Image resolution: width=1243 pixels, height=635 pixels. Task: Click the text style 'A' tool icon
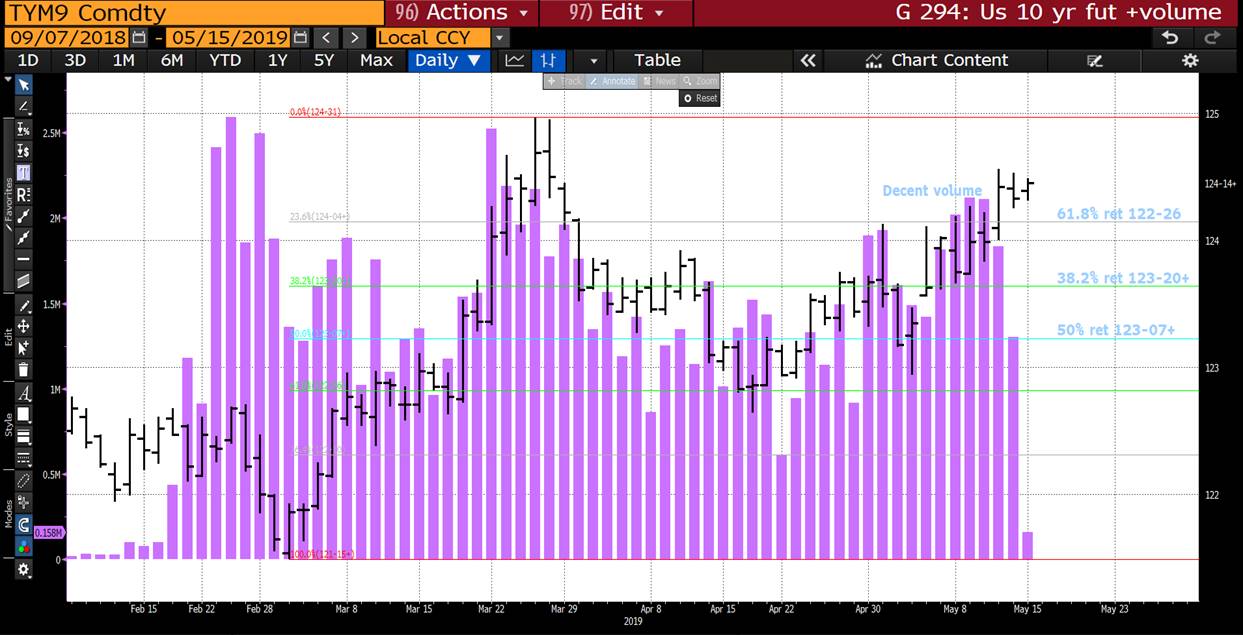click(x=23, y=392)
